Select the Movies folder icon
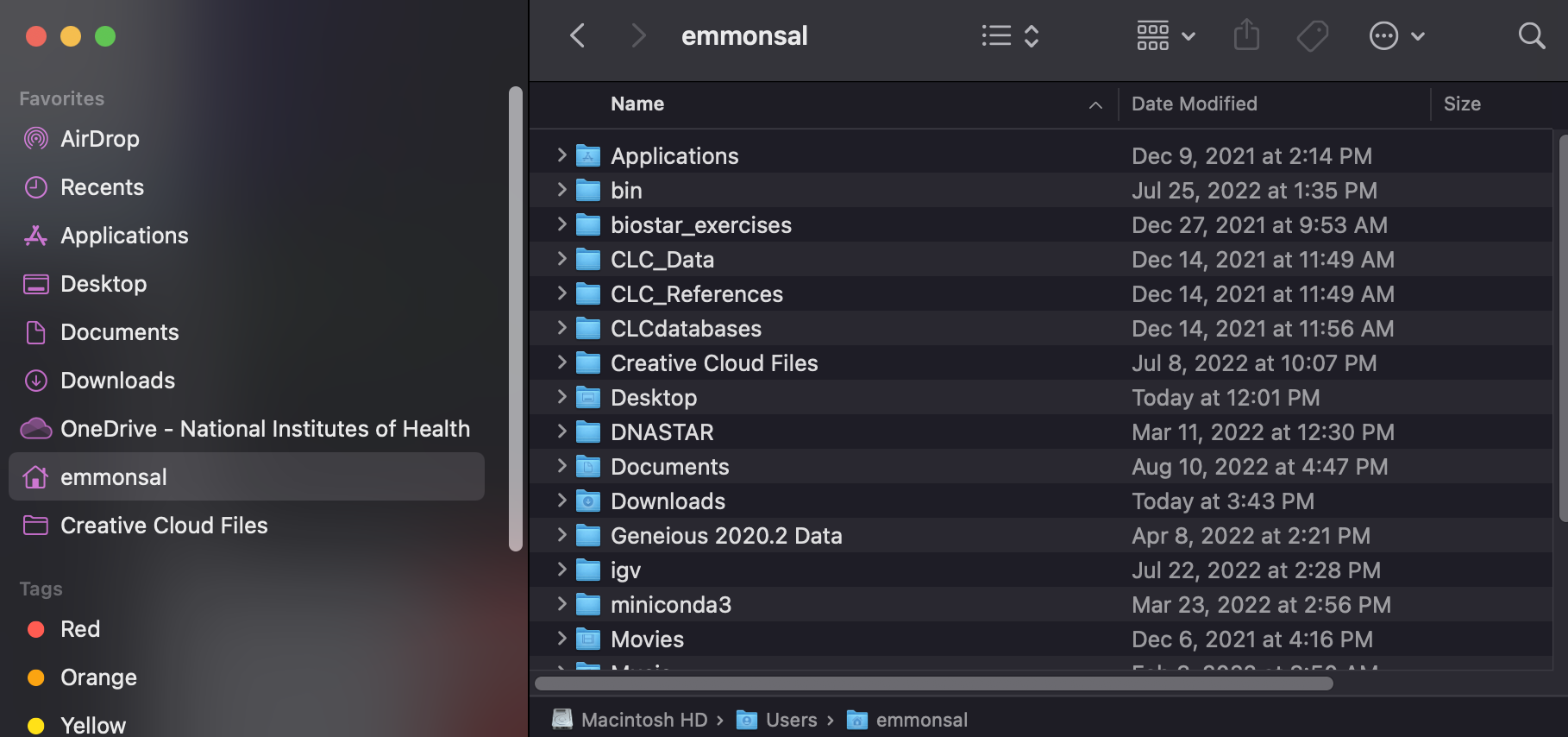 click(x=588, y=639)
